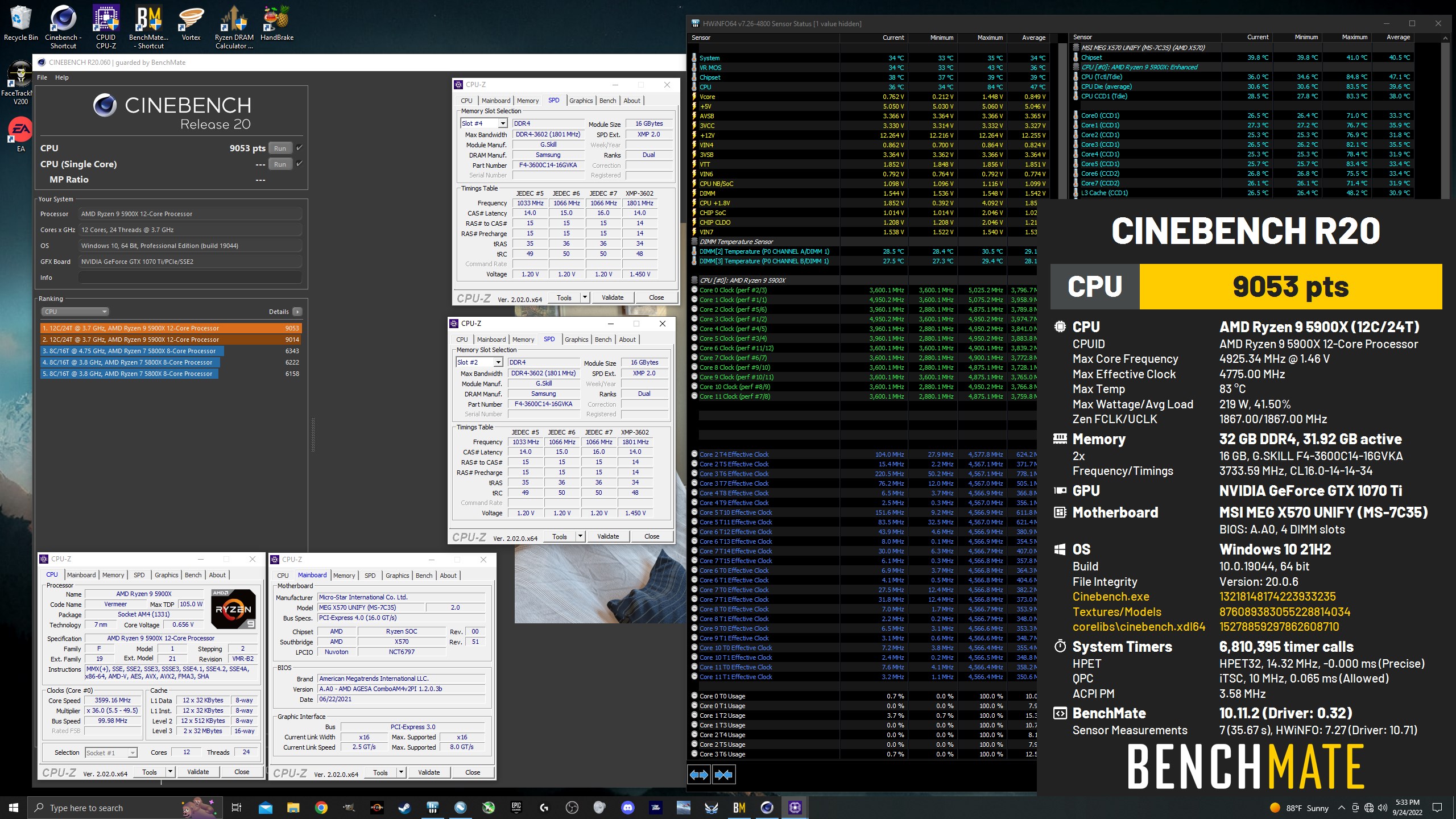The height and width of the screenshot is (819, 1456).
Task: Click Close button in CPU-Z processor window
Action: click(242, 772)
